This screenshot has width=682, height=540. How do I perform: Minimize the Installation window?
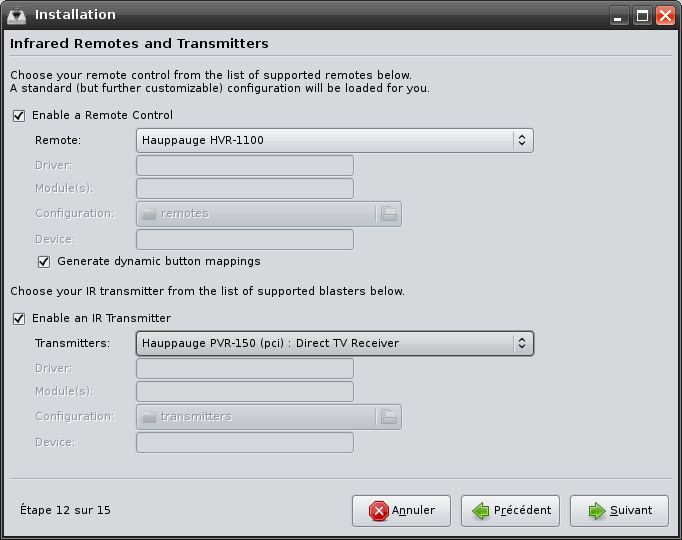[x=618, y=16]
